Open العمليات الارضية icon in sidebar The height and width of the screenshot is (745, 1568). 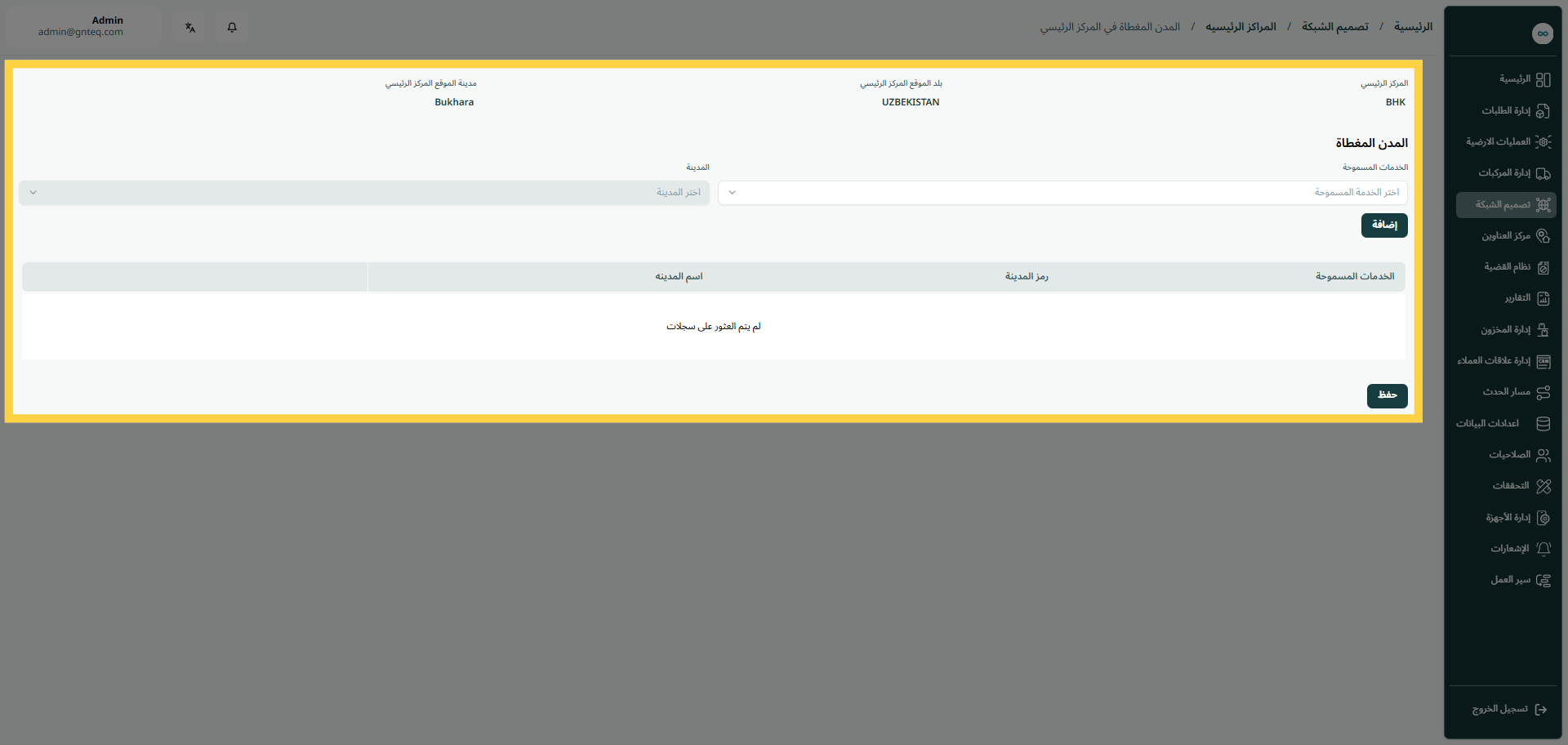1543,142
